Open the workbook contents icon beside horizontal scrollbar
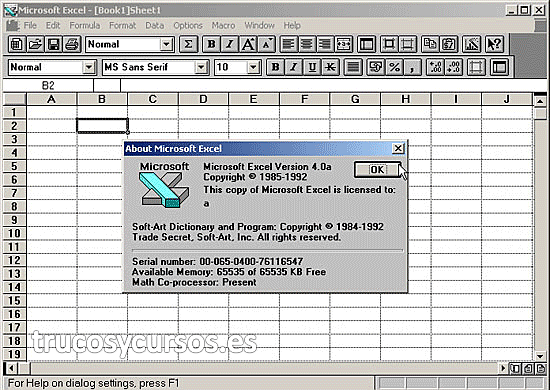Viewport: 551px width, 390px height. (x=516, y=369)
